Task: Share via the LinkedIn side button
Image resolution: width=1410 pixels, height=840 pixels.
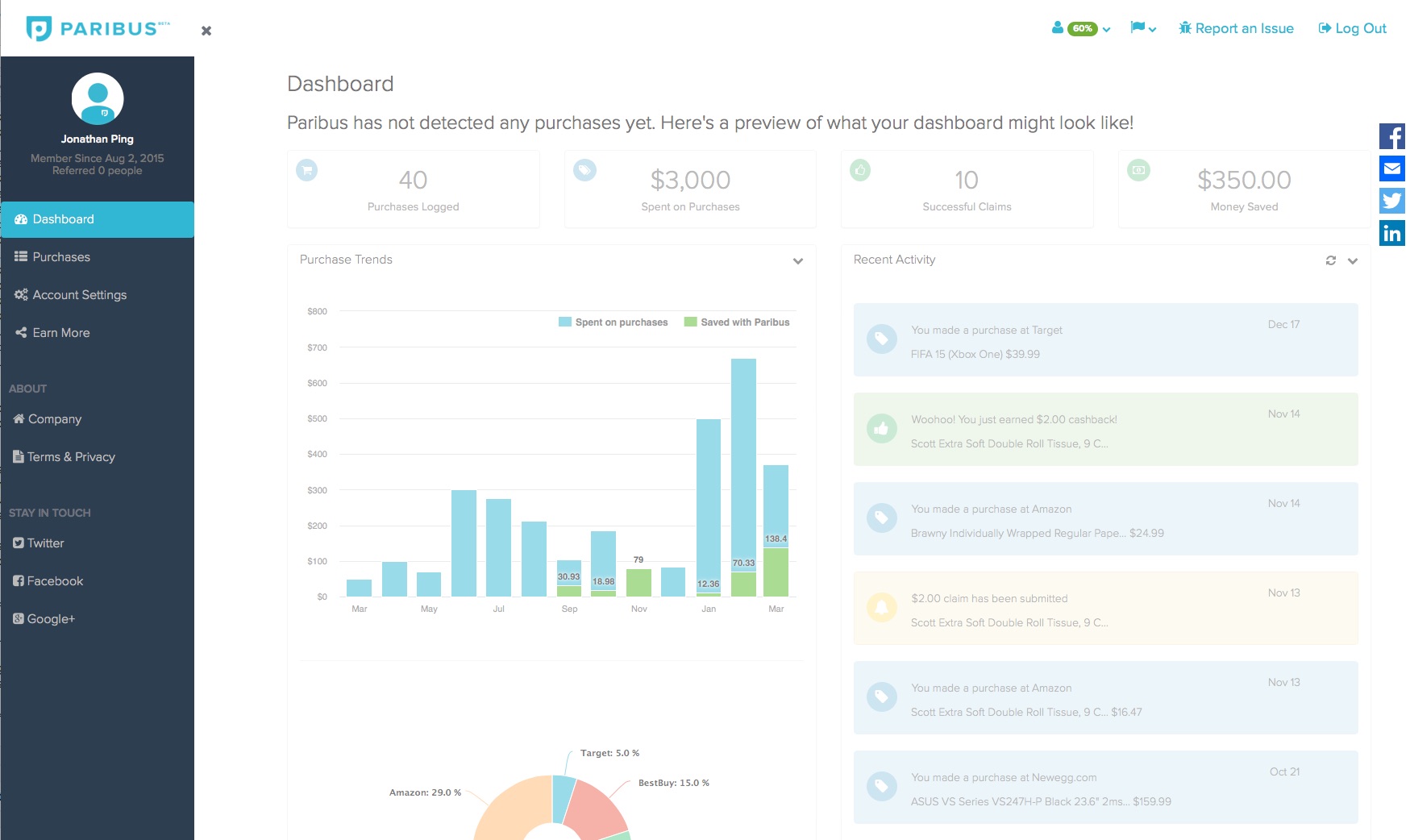Action: (1392, 233)
